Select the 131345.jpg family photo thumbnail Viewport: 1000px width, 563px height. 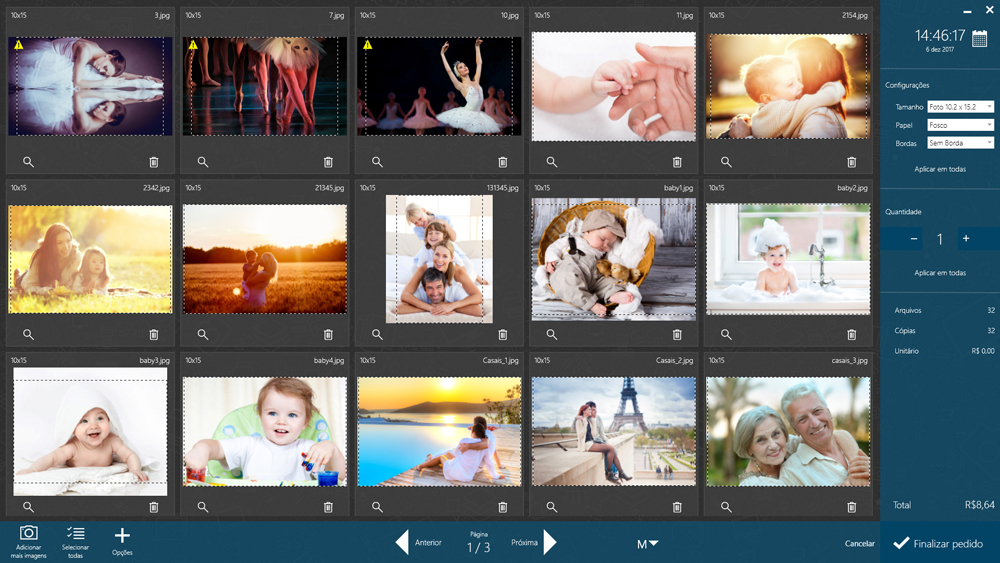point(439,258)
